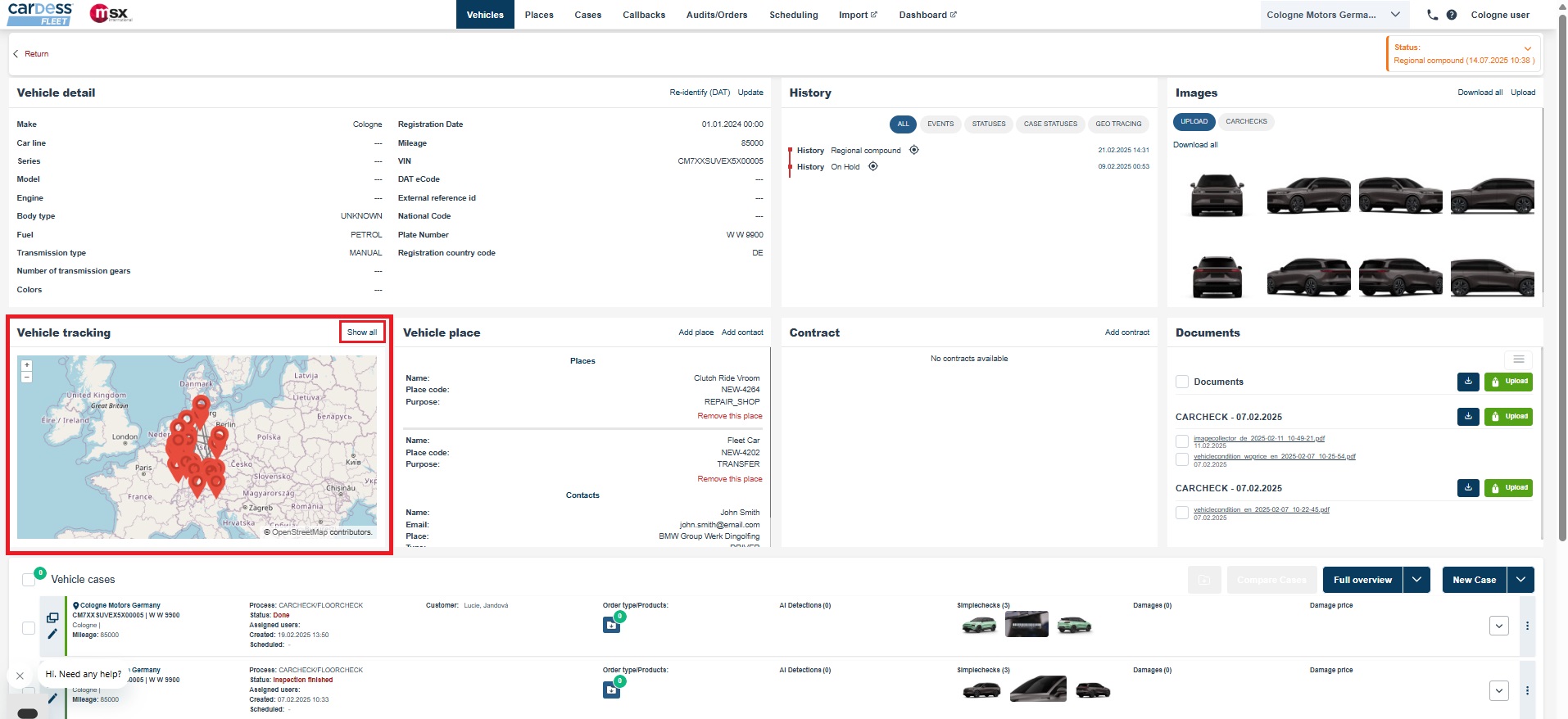Tick the first vehicle case checkbox
Viewport: 1568px width, 719px height.
(x=29, y=628)
